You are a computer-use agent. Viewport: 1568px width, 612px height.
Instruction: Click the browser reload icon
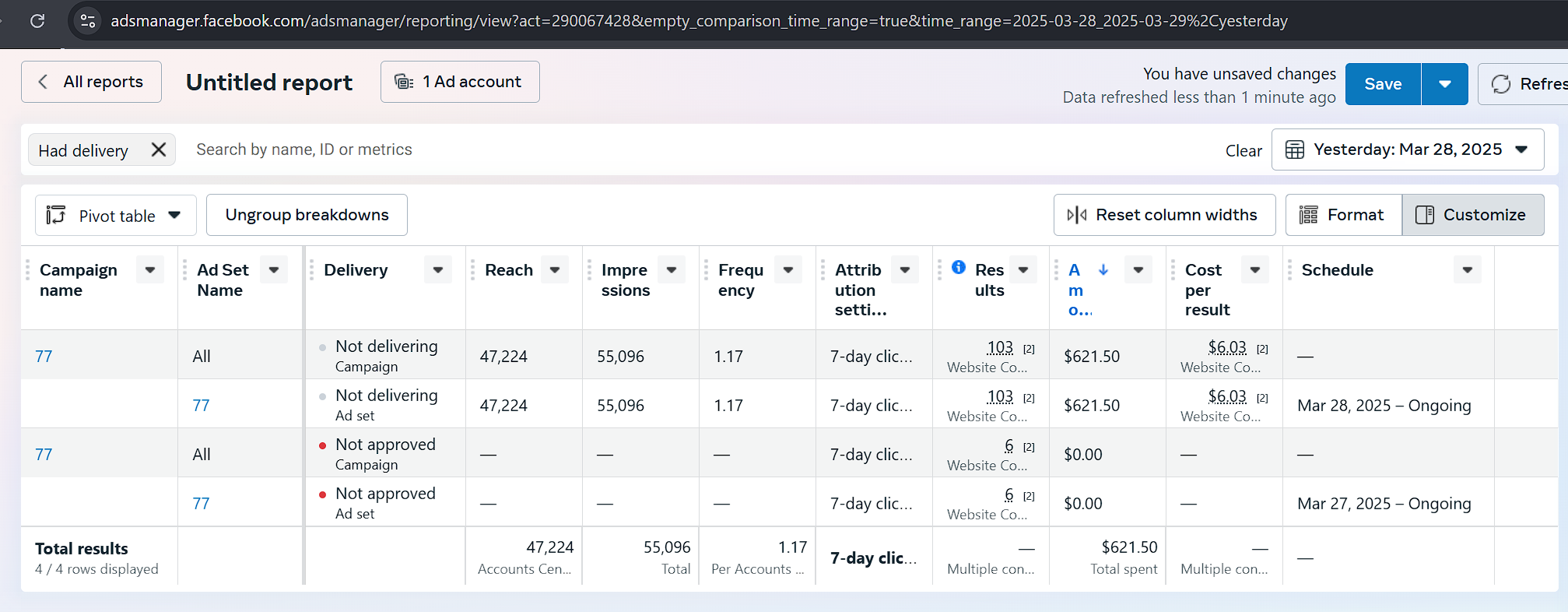click(x=37, y=21)
